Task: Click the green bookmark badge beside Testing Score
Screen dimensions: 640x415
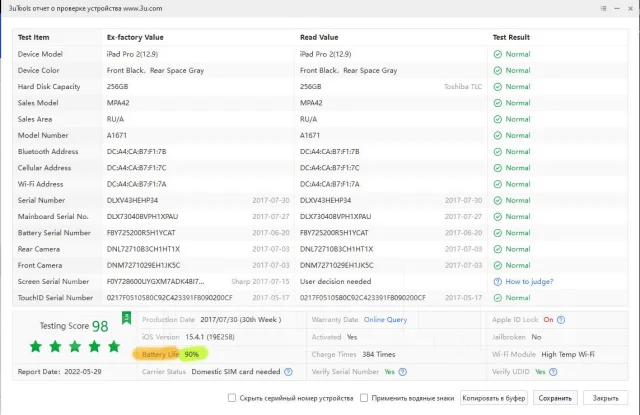Action: (127, 318)
